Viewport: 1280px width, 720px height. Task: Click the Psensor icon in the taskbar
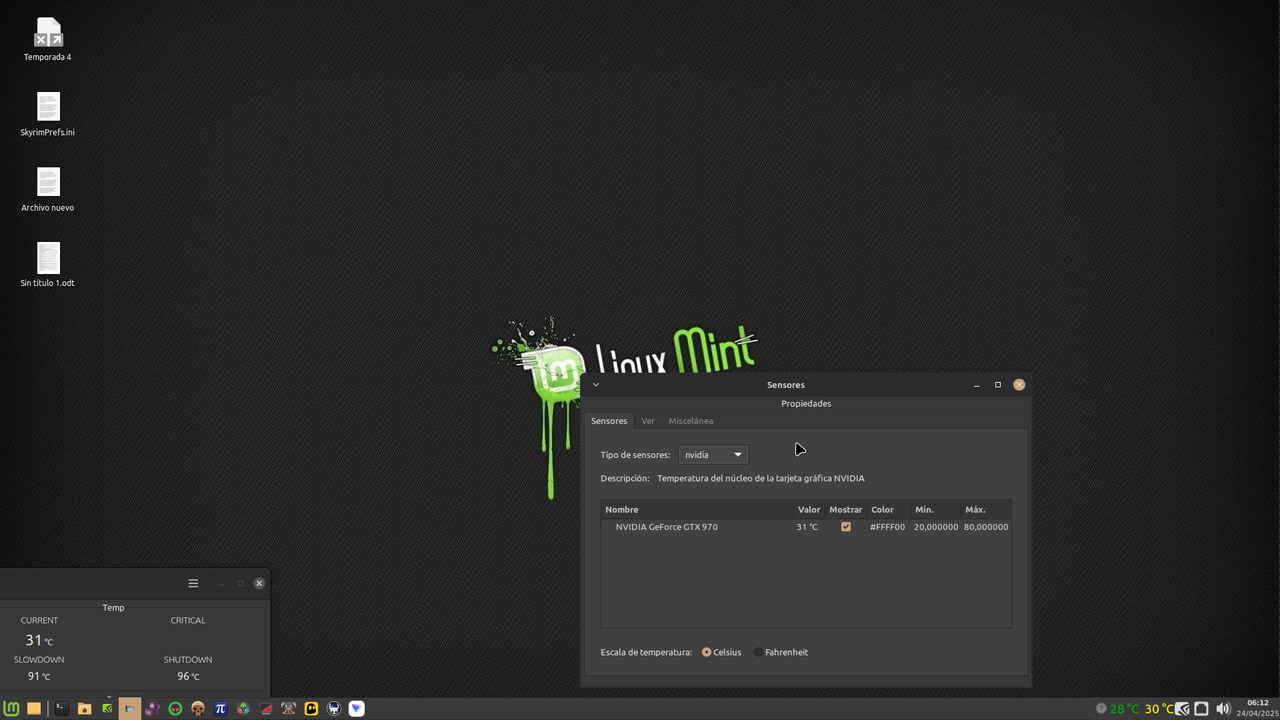tap(130, 708)
